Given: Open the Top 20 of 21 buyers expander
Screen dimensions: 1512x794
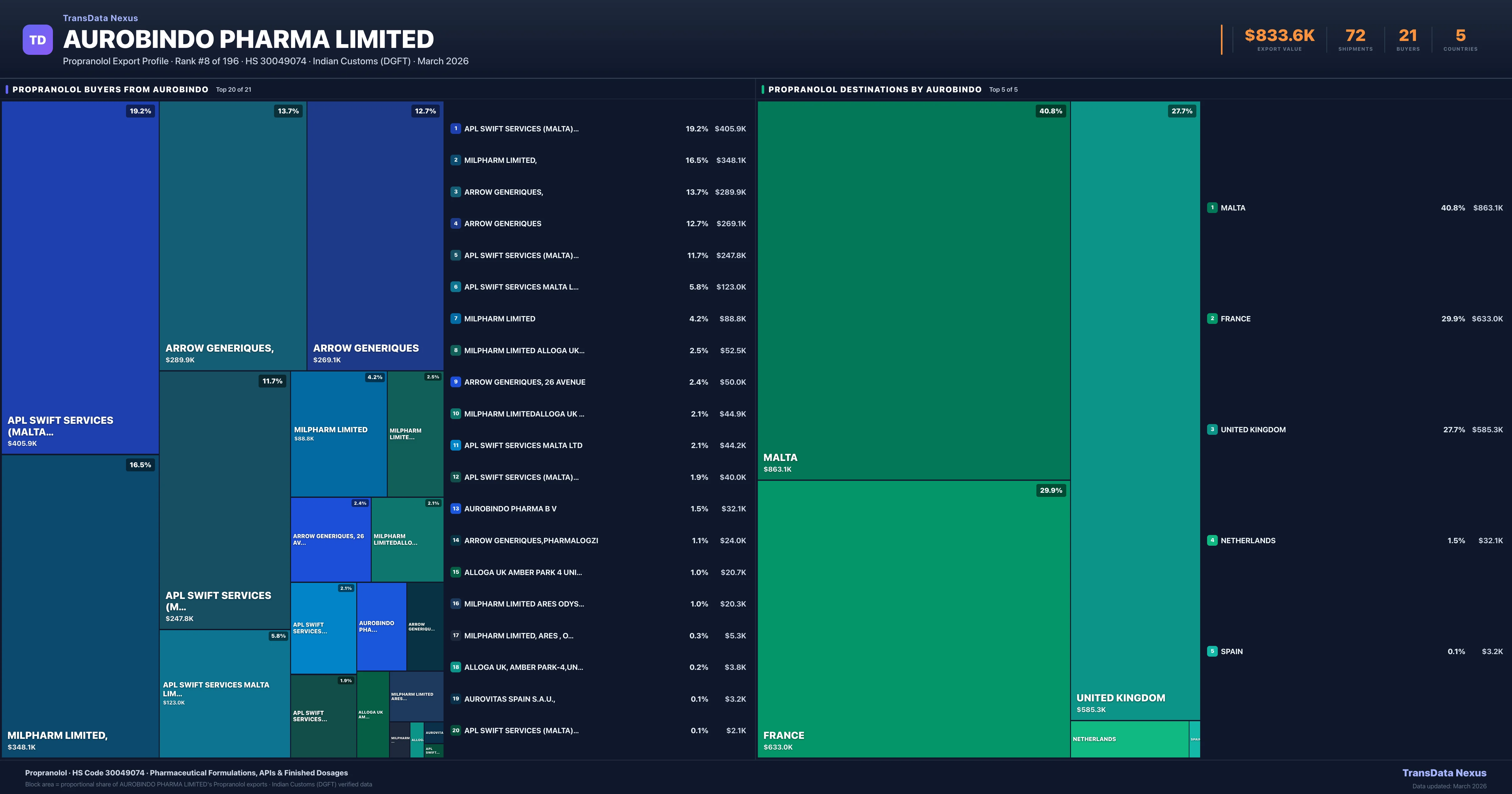Looking at the screenshot, I should click(233, 89).
